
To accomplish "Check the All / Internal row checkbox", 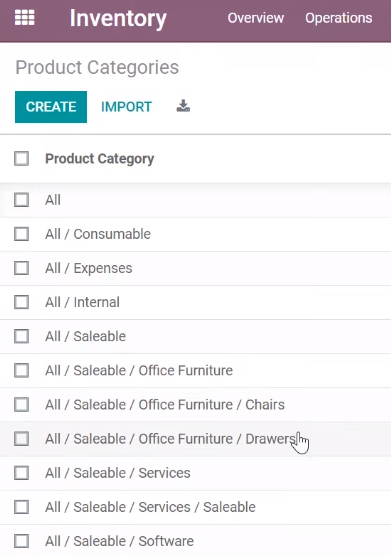I will (x=21, y=302).
